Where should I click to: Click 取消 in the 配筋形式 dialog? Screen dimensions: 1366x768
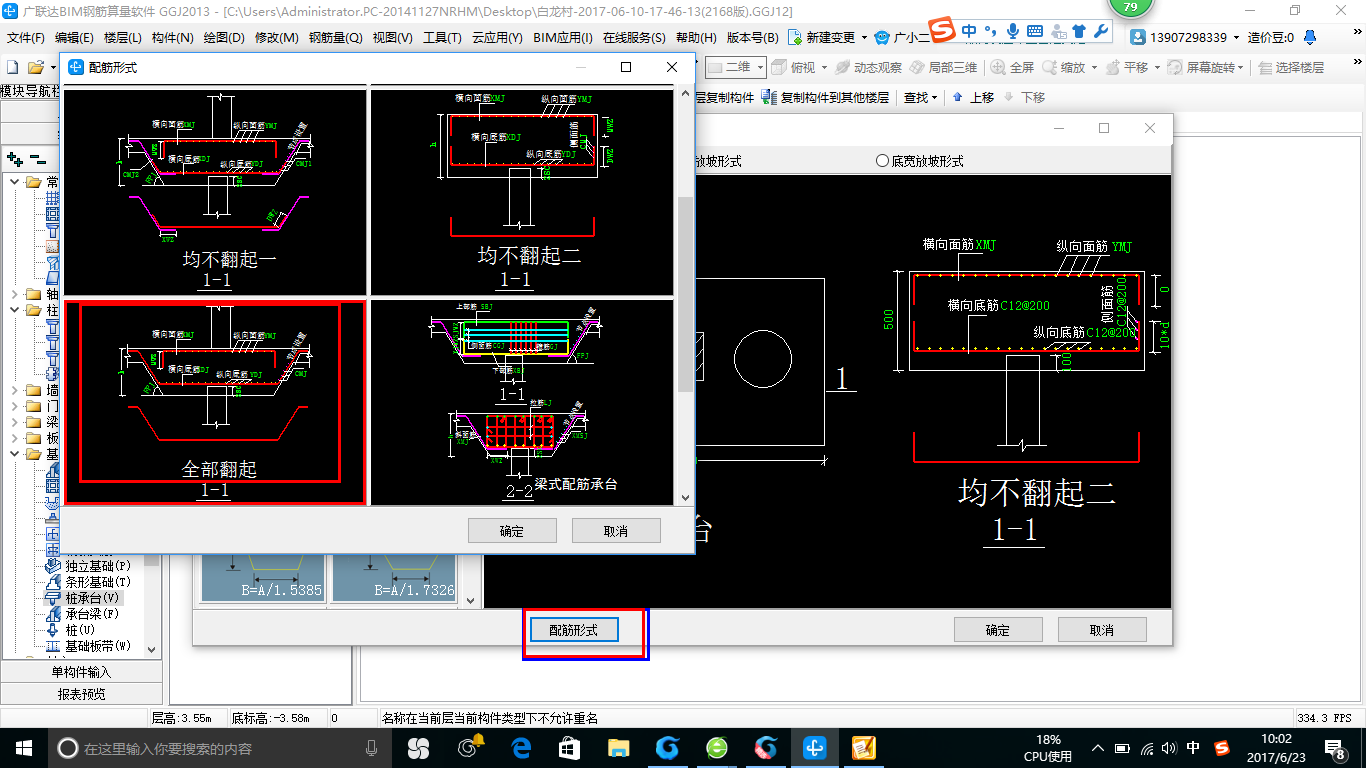(616, 531)
